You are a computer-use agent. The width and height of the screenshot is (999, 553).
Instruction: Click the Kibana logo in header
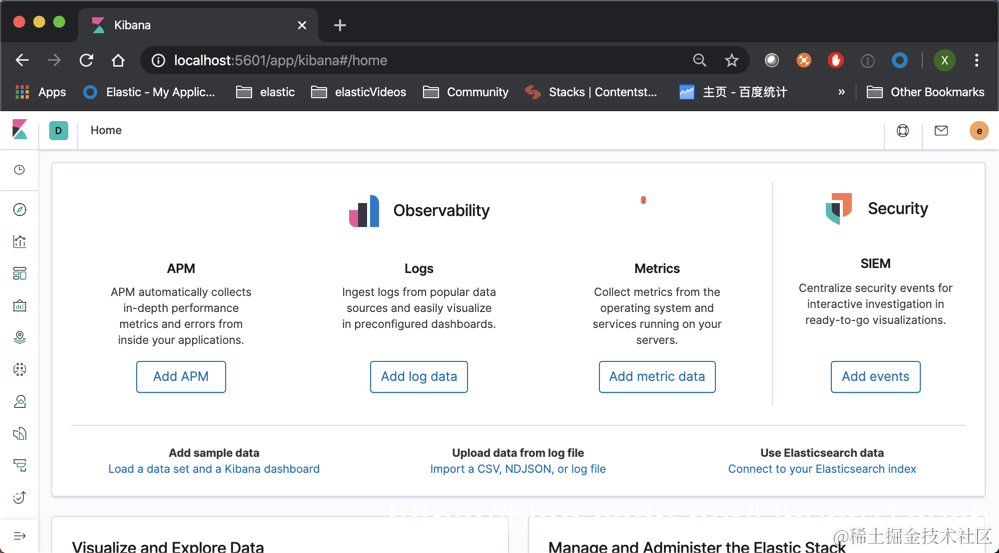click(20, 130)
